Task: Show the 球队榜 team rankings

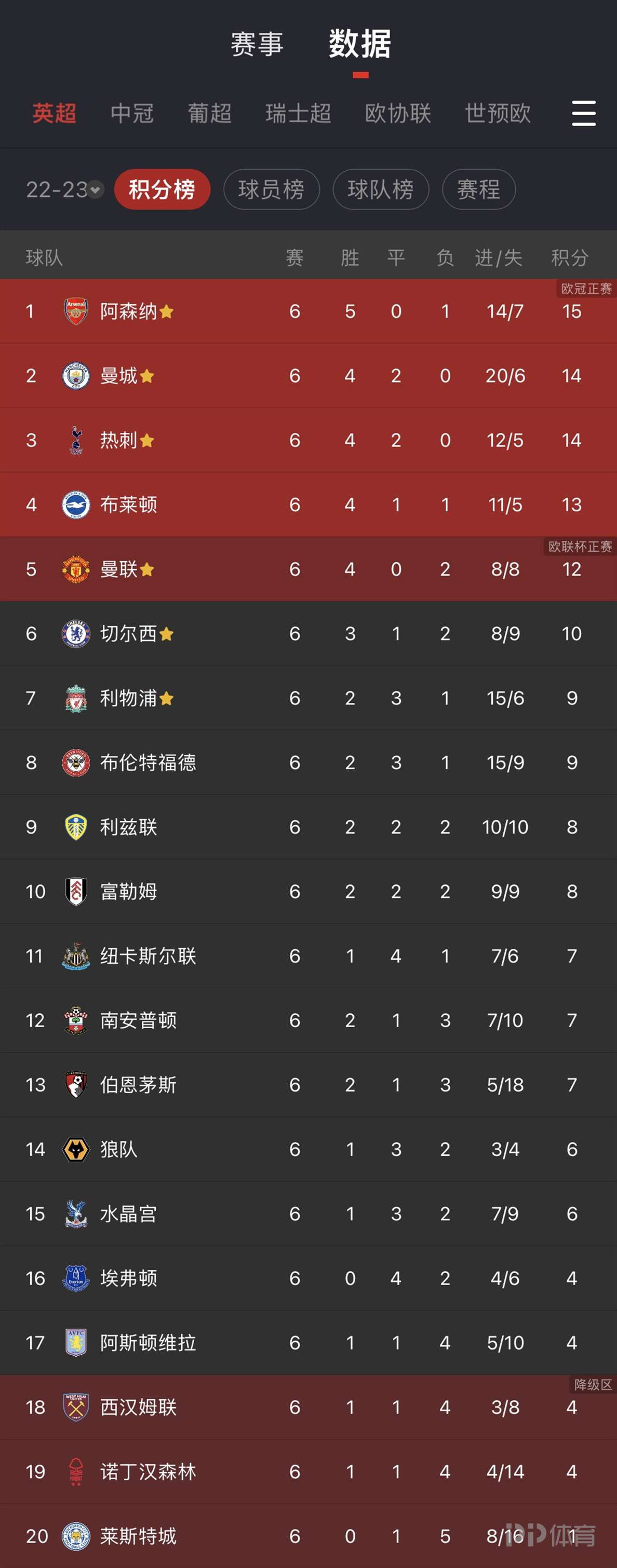Action: [381, 190]
